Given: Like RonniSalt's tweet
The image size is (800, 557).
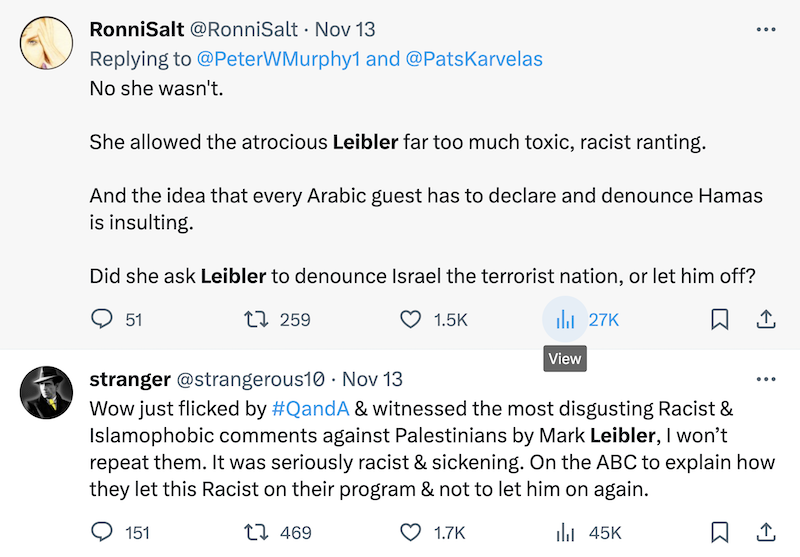Looking at the screenshot, I should click(x=410, y=320).
